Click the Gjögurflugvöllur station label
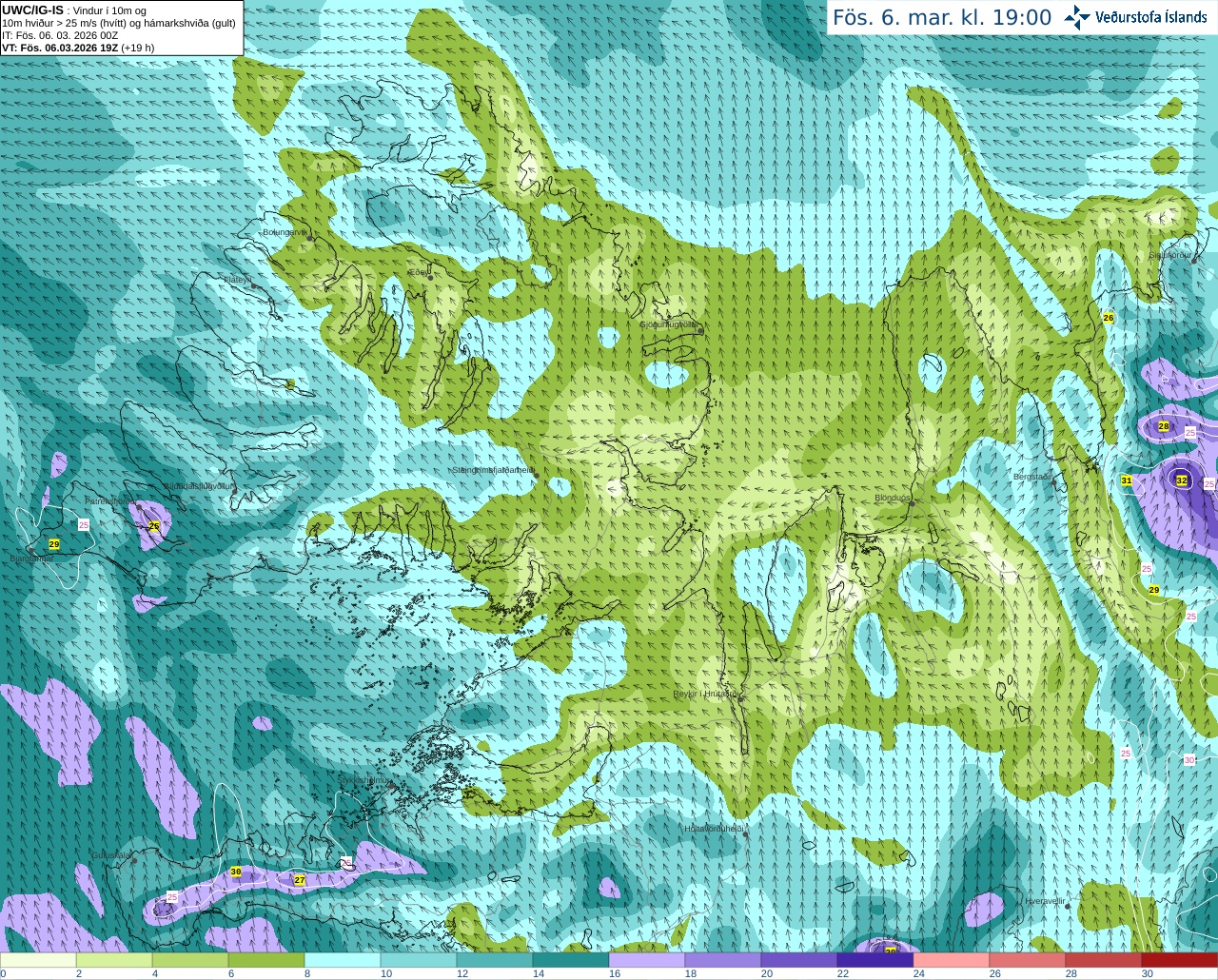Image resolution: width=1218 pixels, height=980 pixels. pos(668,324)
